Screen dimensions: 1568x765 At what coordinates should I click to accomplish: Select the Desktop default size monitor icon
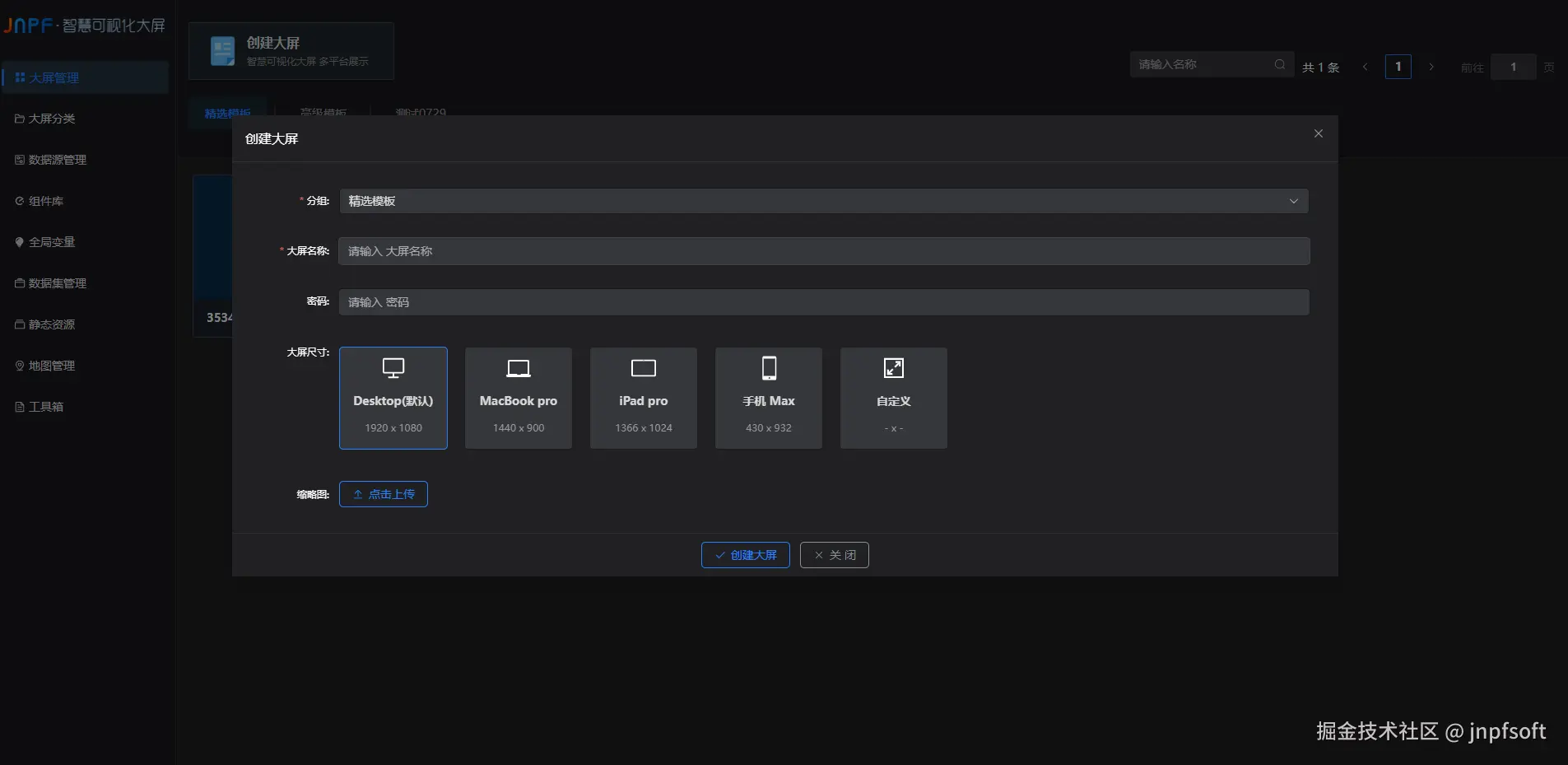coord(393,368)
